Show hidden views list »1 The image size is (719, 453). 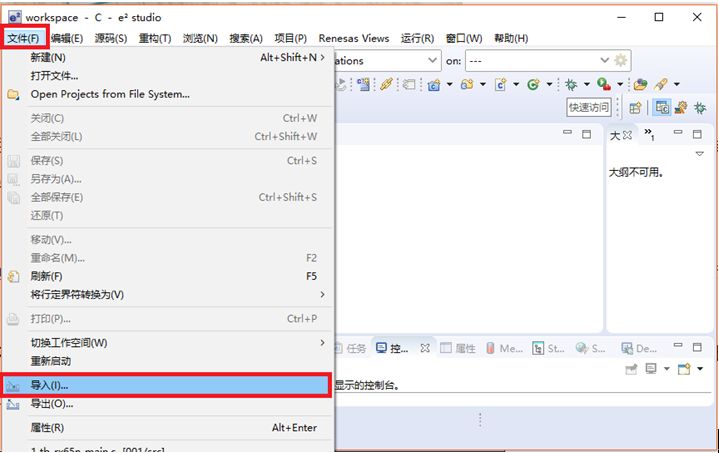(x=649, y=134)
